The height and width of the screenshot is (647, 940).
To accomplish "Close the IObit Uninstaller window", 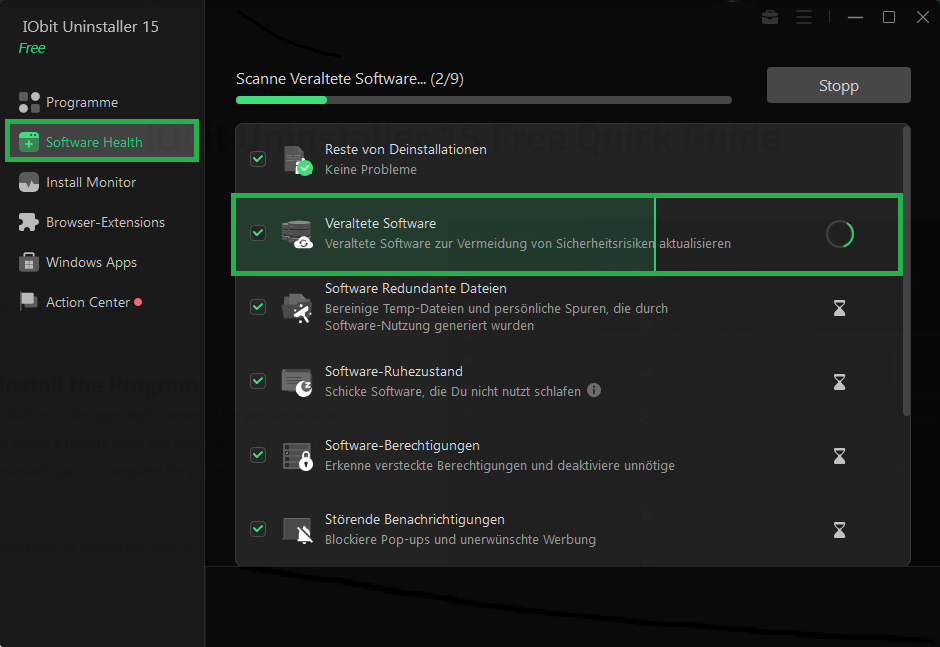I will [x=923, y=17].
